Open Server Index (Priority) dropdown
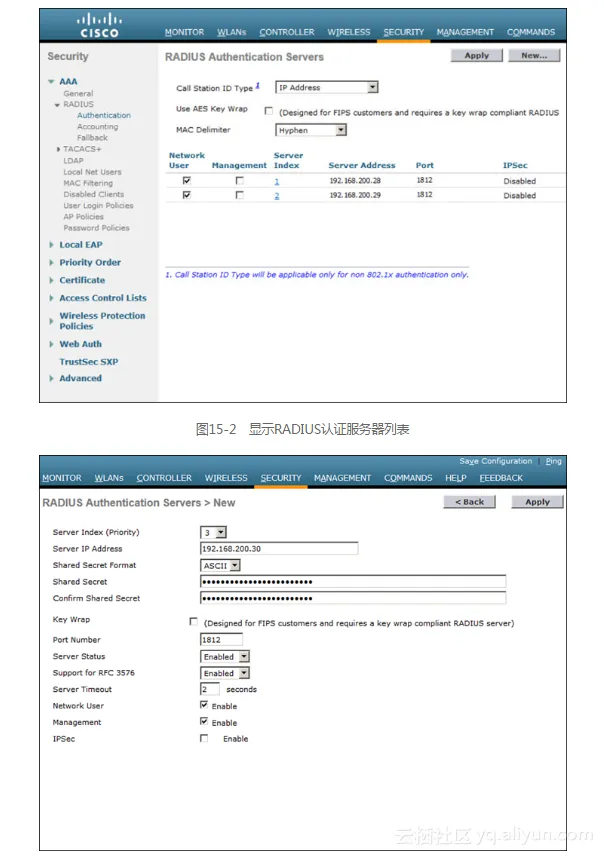The image size is (604, 856). coord(214,532)
